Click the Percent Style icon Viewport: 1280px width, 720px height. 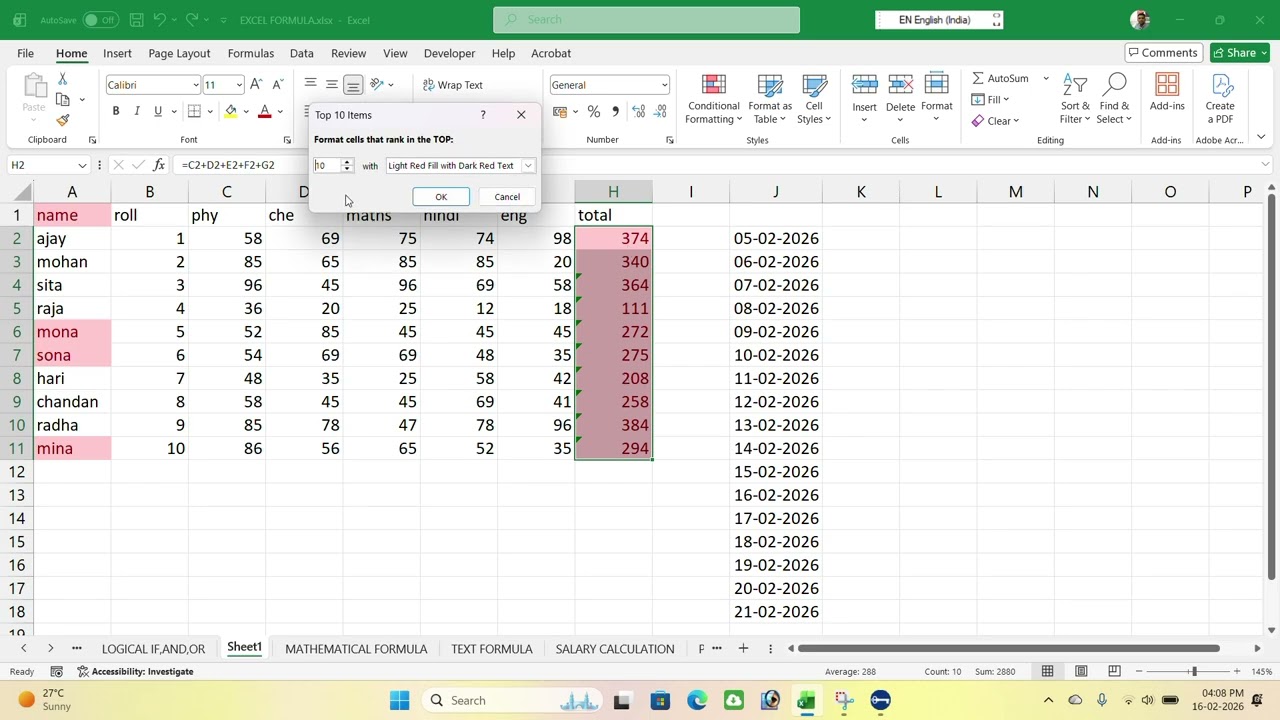click(x=594, y=111)
